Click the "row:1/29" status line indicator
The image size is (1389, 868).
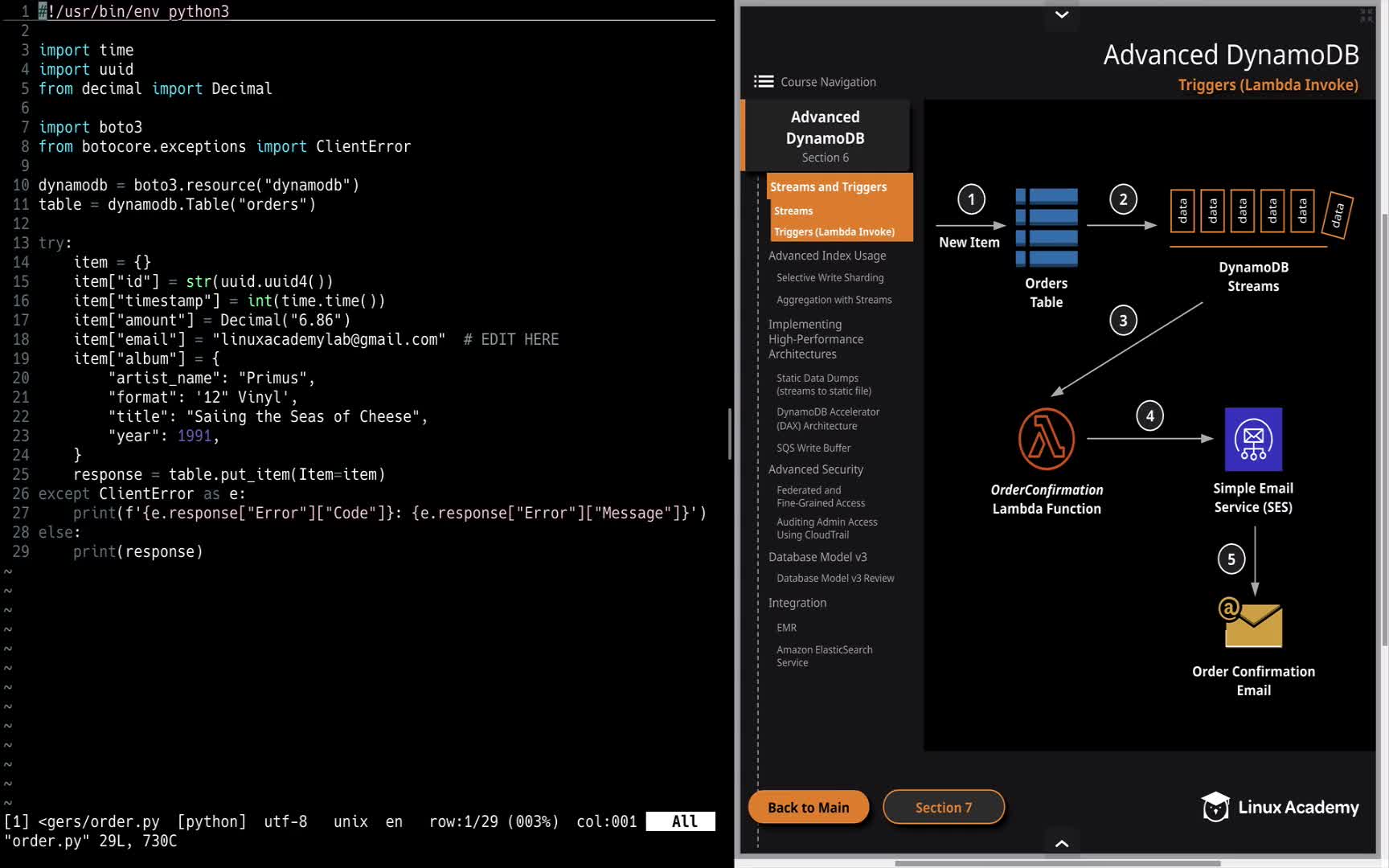464,821
